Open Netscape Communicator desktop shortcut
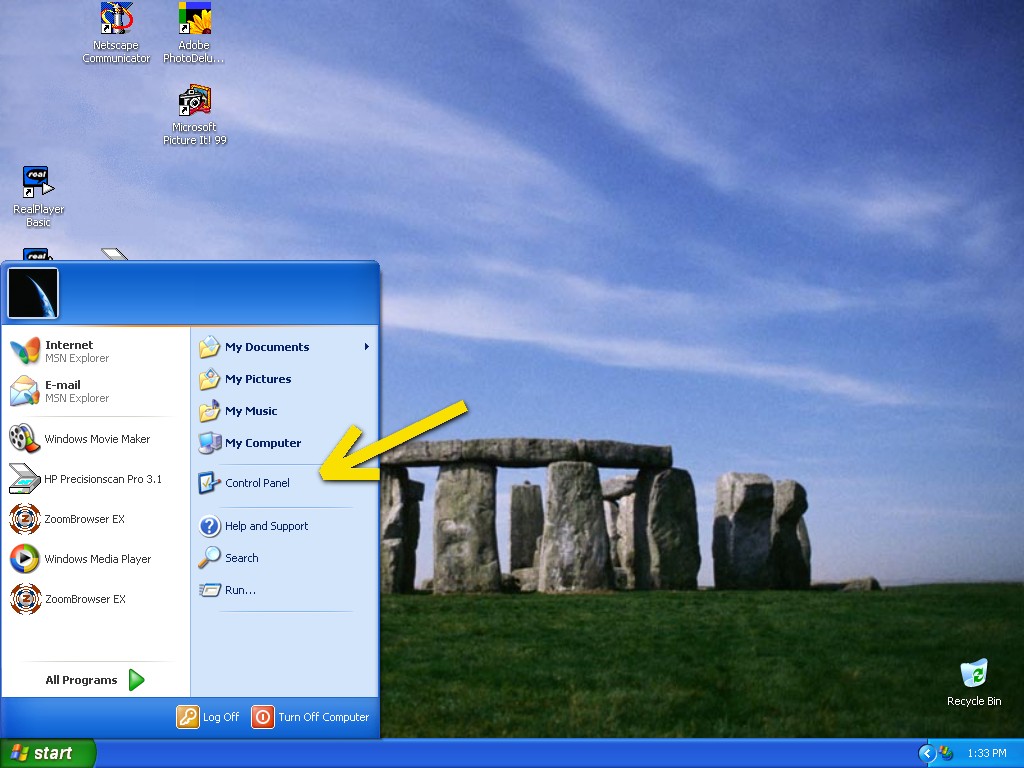 click(x=116, y=20)
